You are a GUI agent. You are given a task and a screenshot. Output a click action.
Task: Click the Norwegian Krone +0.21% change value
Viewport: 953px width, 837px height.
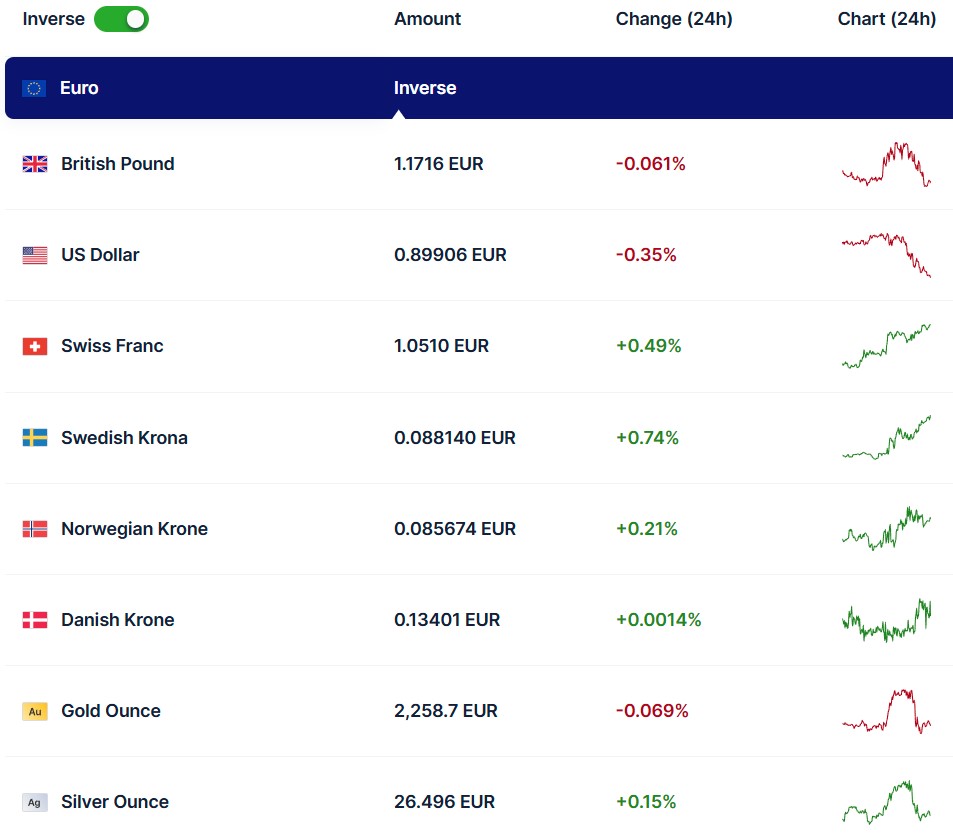[646, 529]
